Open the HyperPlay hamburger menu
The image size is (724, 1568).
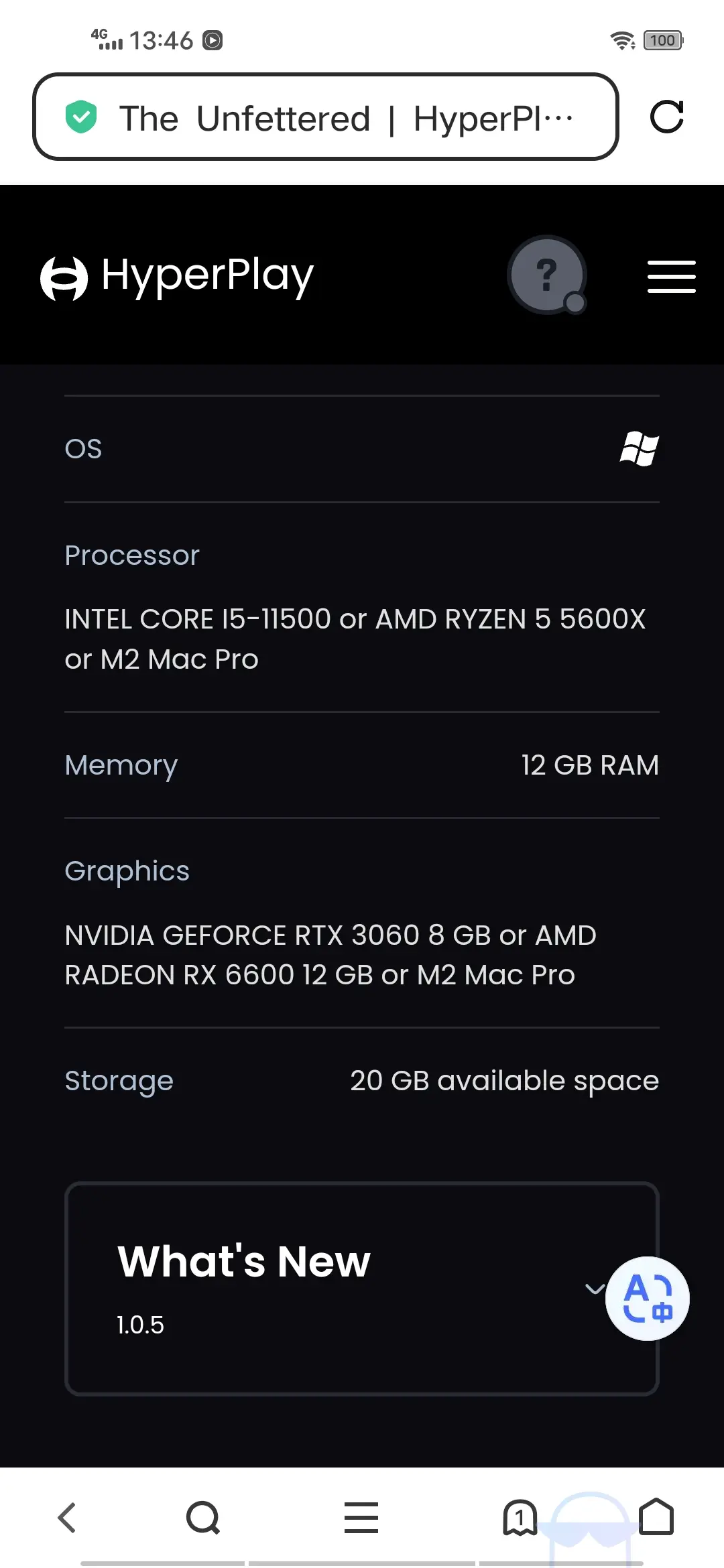point(671,277)
